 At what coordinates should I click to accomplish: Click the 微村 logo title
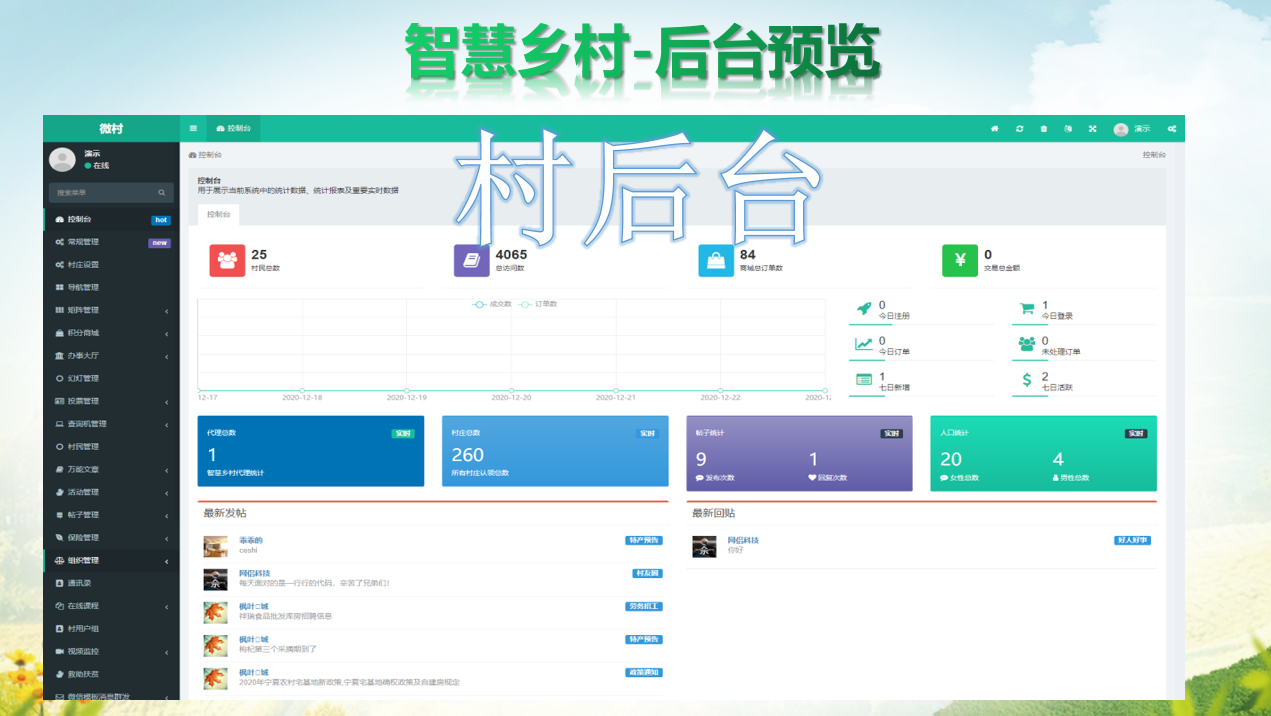[111, 129]
